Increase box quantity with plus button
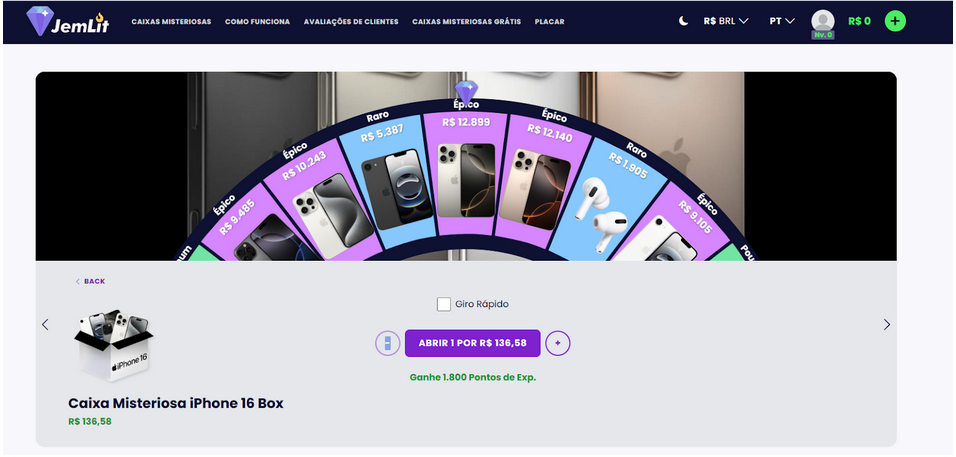 (x=558, y=344)
